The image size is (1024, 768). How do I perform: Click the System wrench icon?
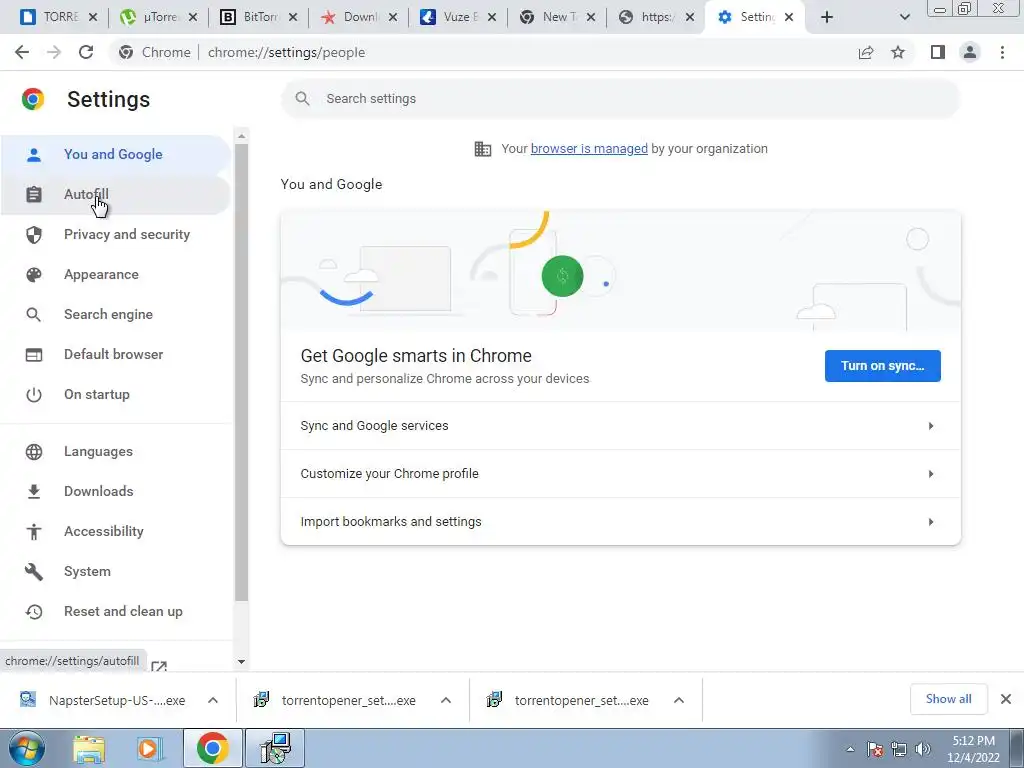pos(33,571)
